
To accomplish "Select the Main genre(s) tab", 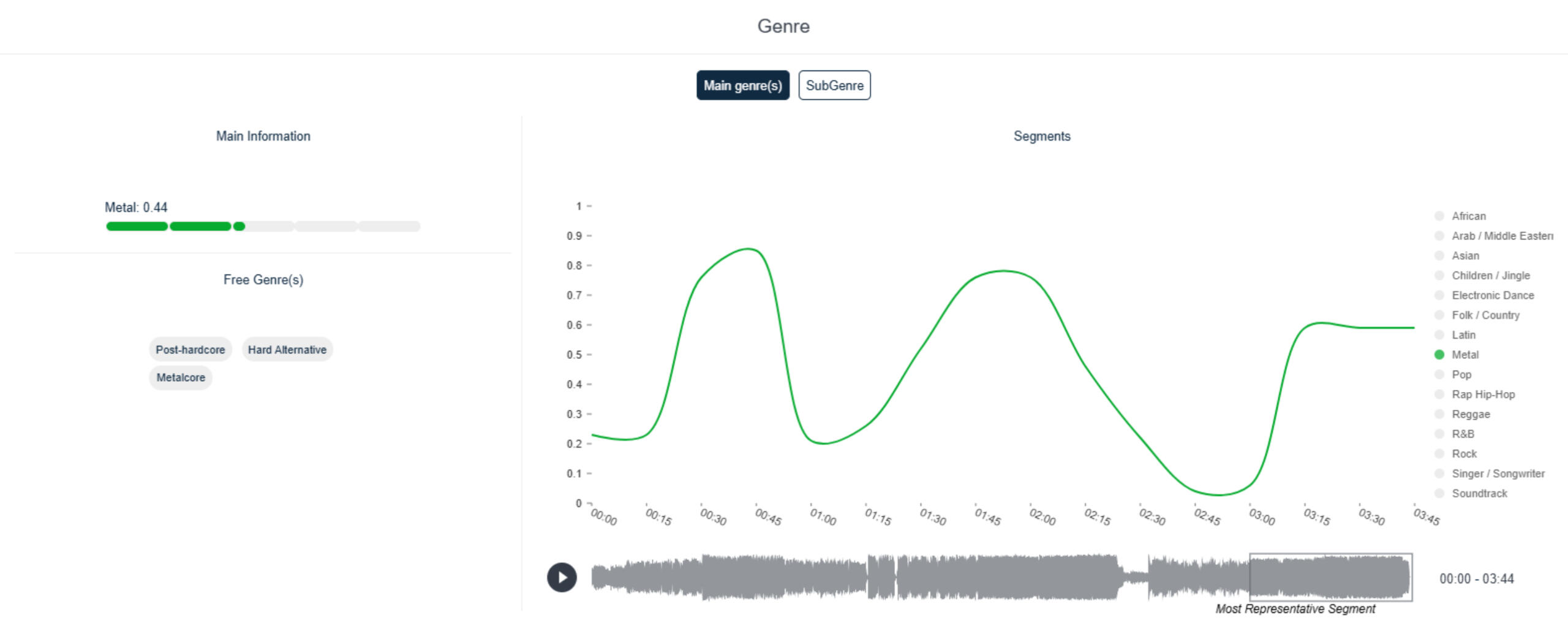I will (743, 85).
